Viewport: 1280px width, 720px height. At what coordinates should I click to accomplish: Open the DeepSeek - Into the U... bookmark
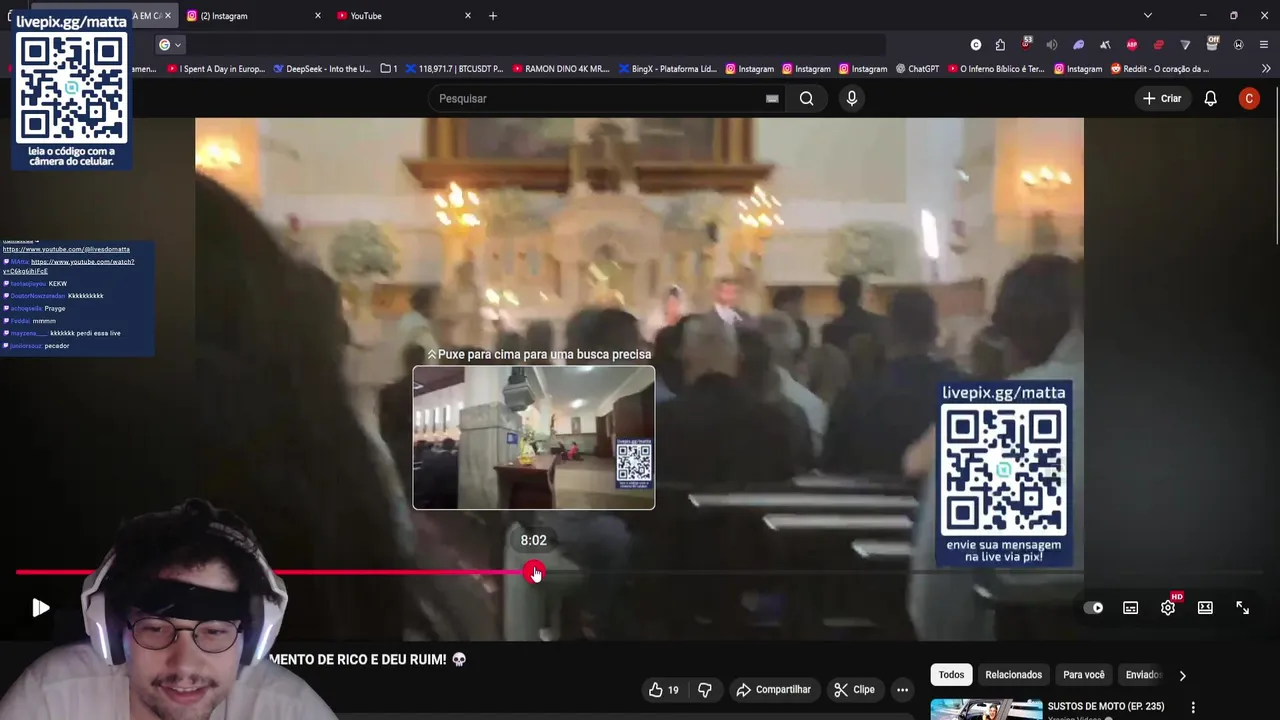pyautogui.click(x=321, y=69)
